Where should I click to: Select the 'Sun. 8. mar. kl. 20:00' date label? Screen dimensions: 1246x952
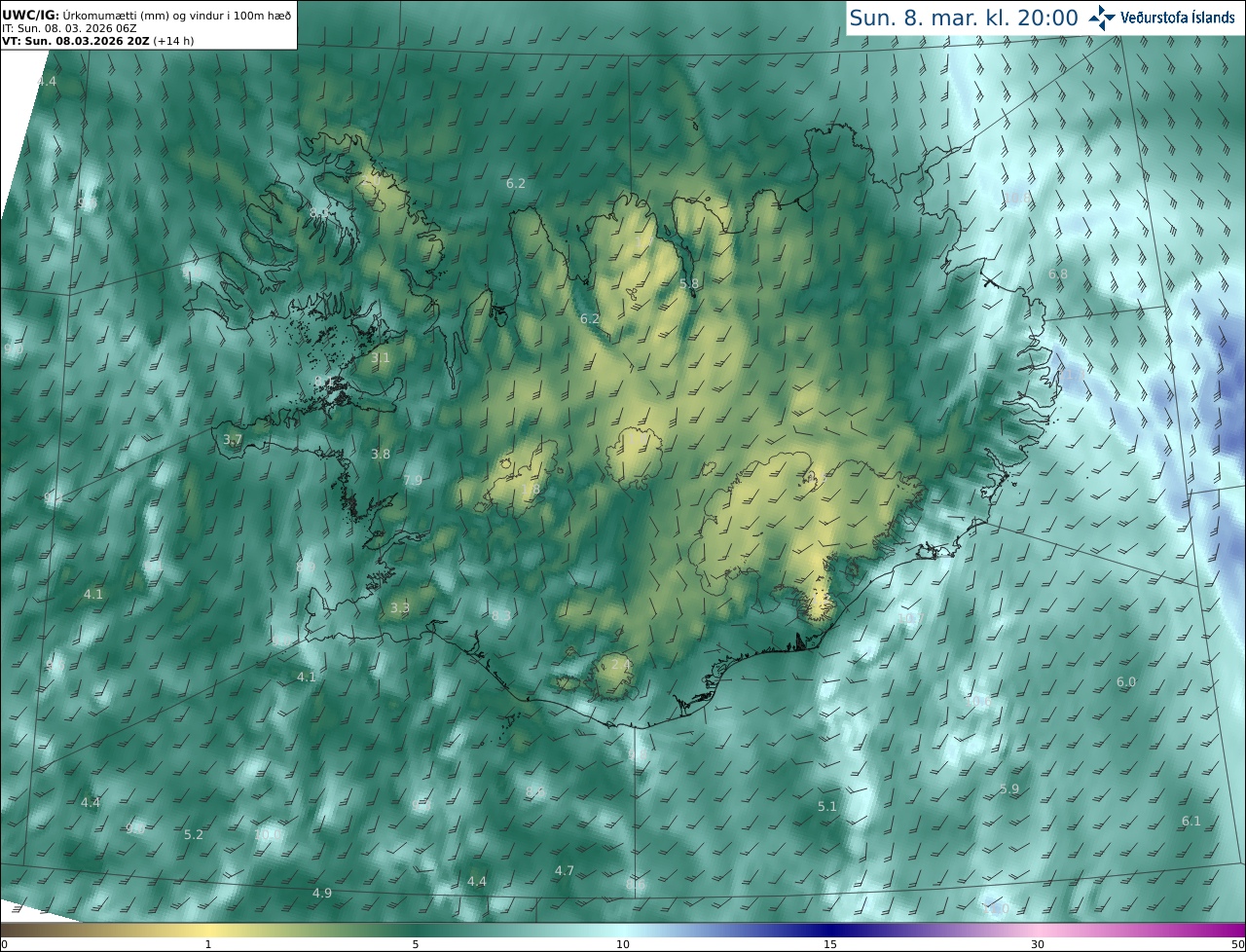point(964,18)
